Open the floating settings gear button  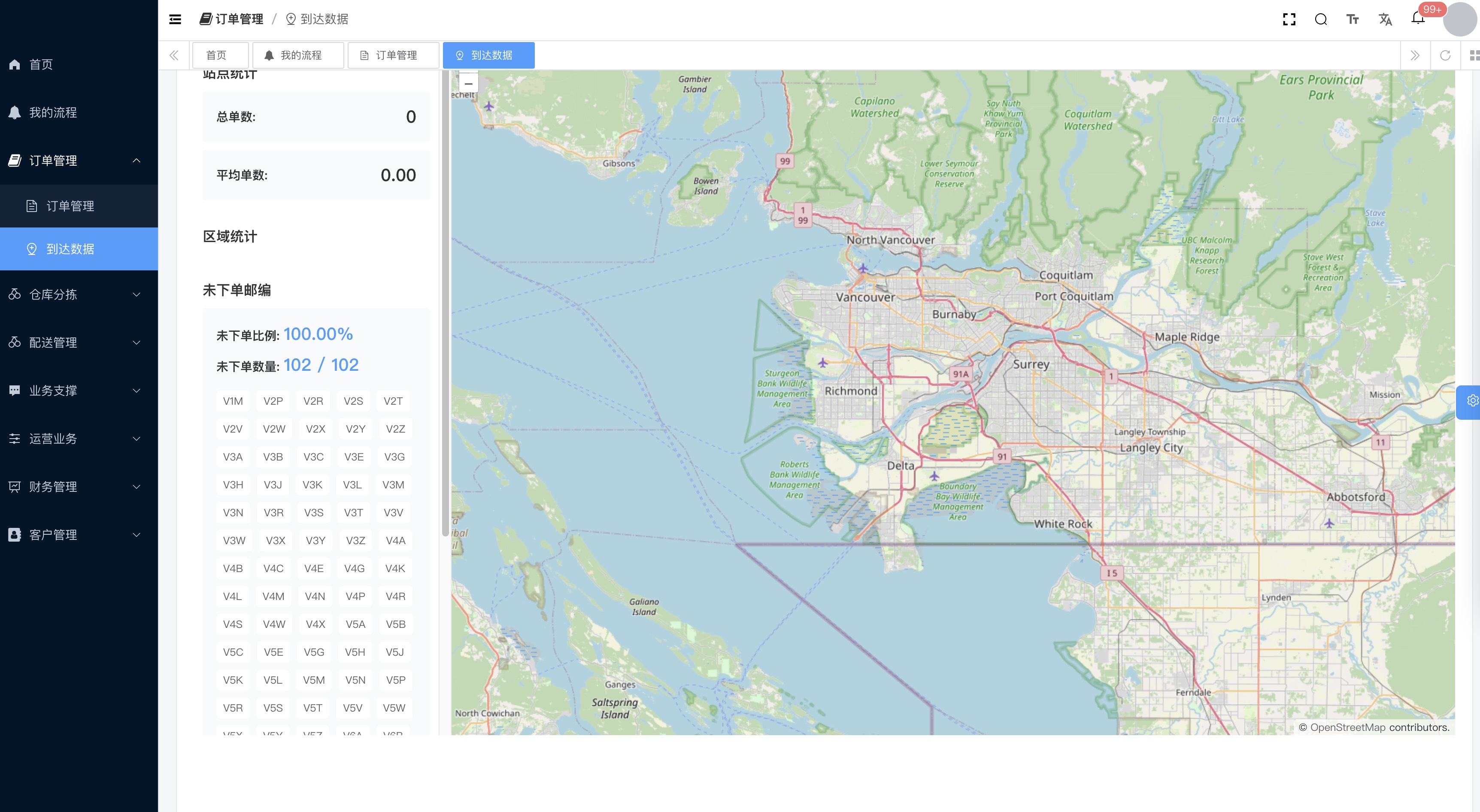[x=1472, y=401]
